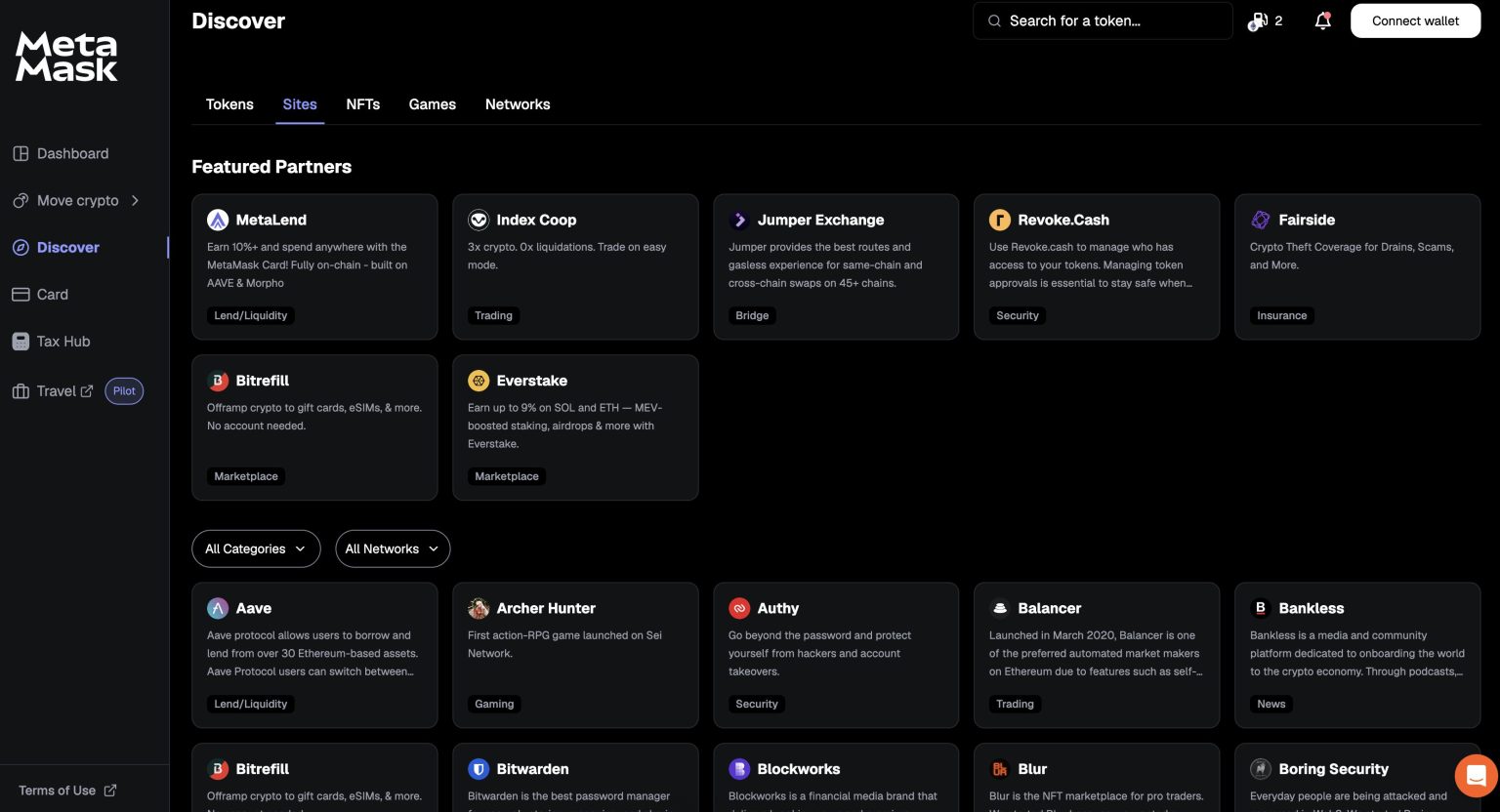Open the Travel section in the sidebar
This screenshot has width=1500, height=812.
point(56,390)
